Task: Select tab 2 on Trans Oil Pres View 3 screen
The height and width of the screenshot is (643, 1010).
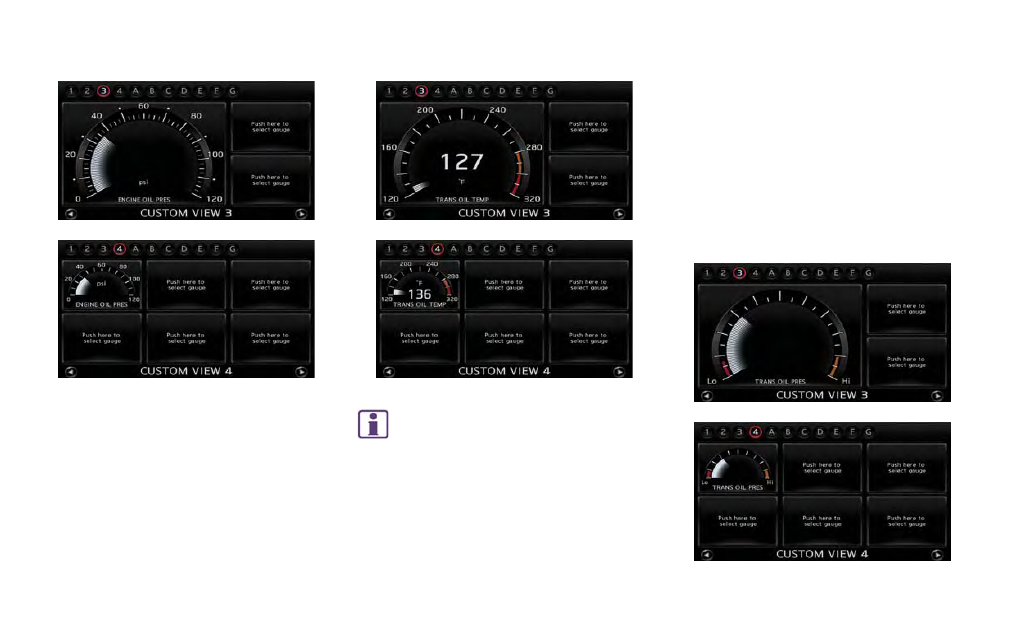Action: tap(723, 273)
